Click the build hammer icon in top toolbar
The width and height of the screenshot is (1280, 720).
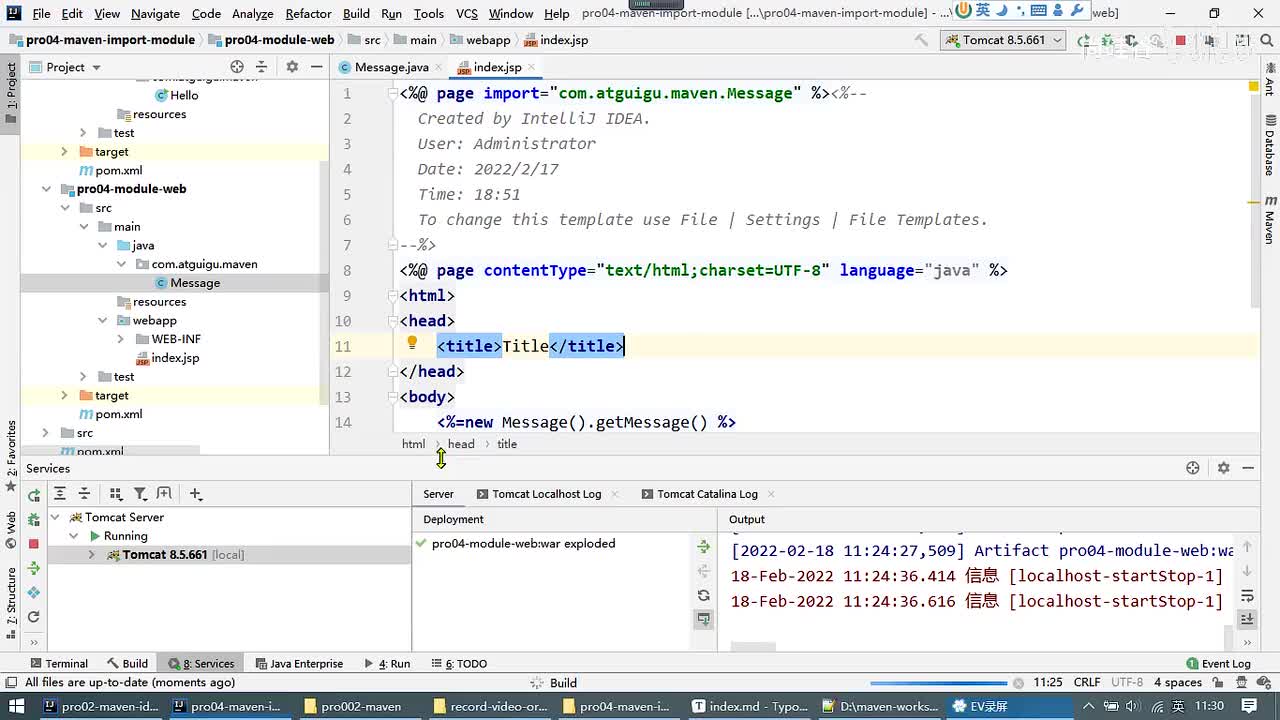[x=921, y=40]
